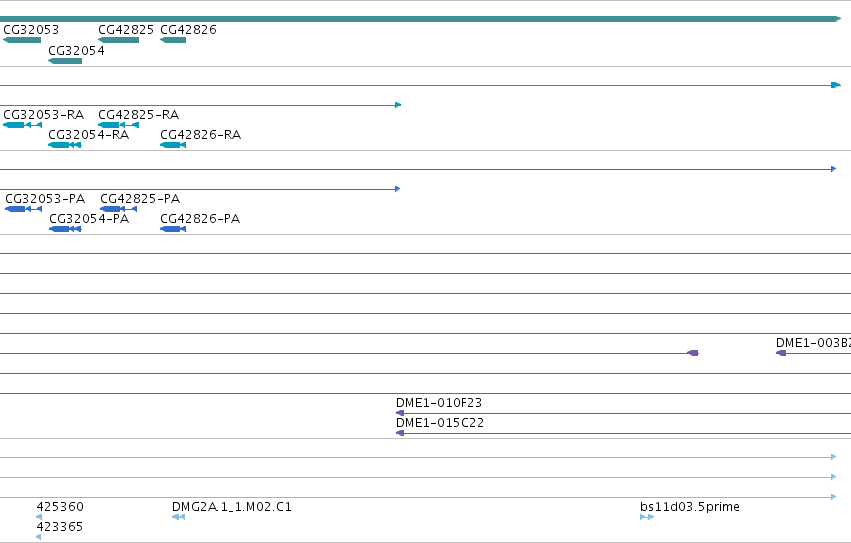
Task: Select the DME1-015C22 arrowhead feature
Action: point(400,433)
